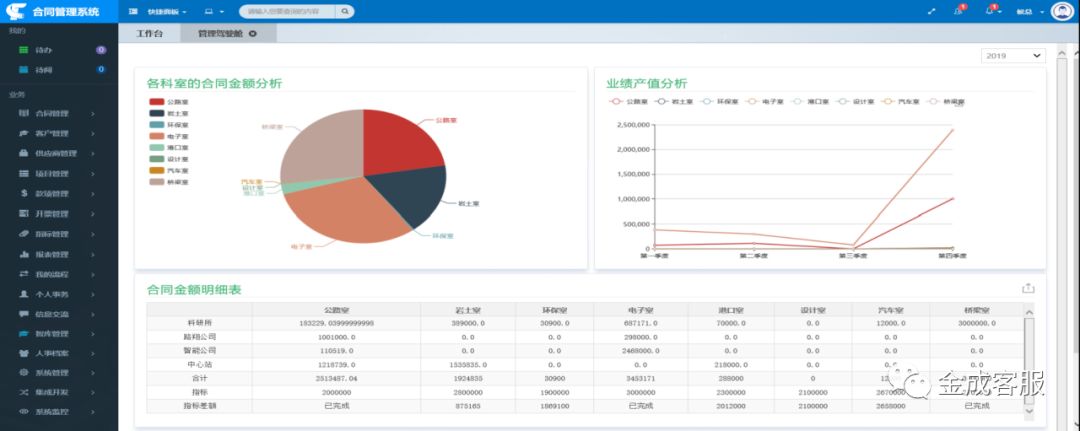Click the user avatar in top right
The width and height of the screenshot is (1080, 431).
click(1063, 12)
